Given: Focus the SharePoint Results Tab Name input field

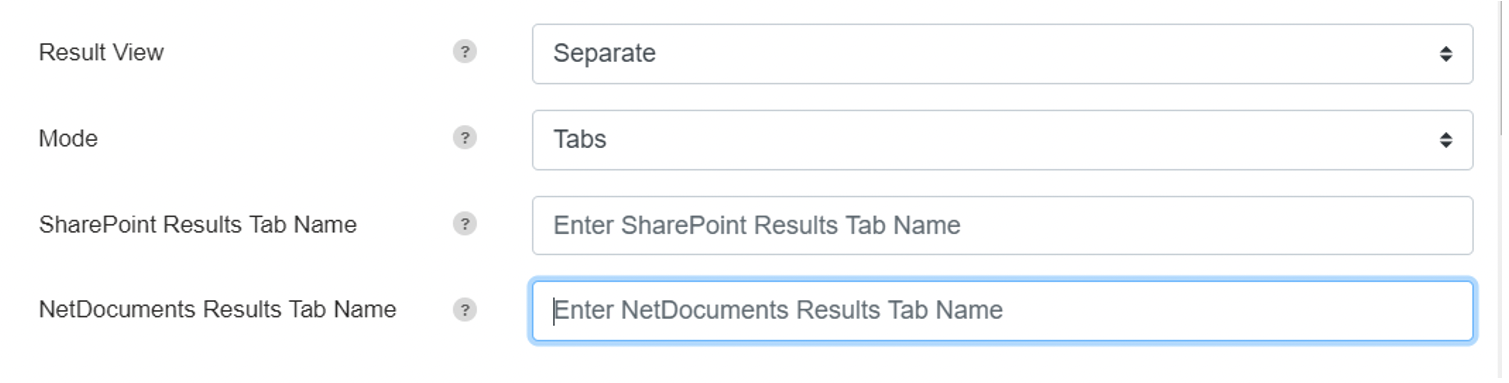Looking at the screenshot, I should click(1002, 225).
